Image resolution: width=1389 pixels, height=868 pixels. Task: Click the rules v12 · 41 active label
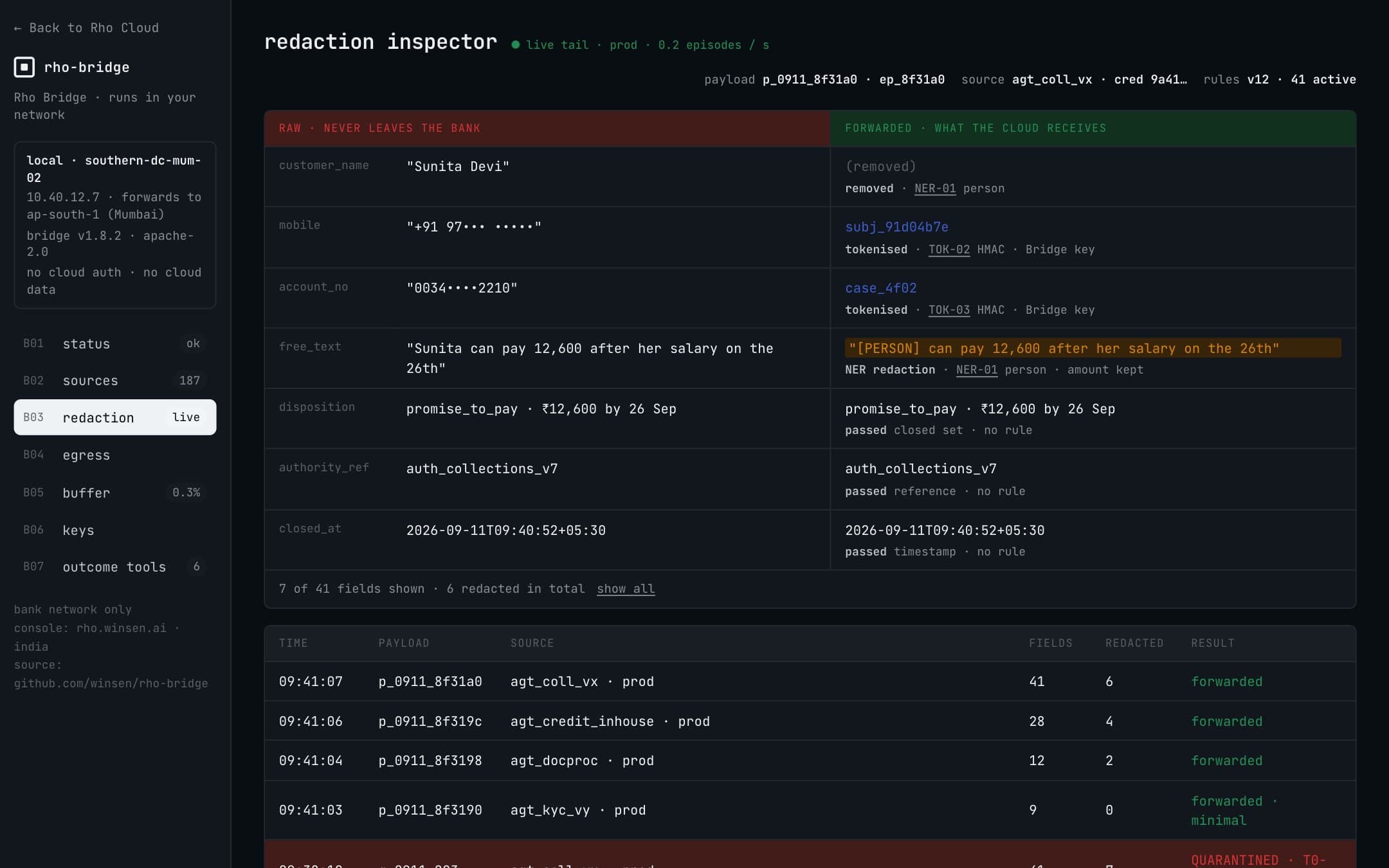point(1279,80)
